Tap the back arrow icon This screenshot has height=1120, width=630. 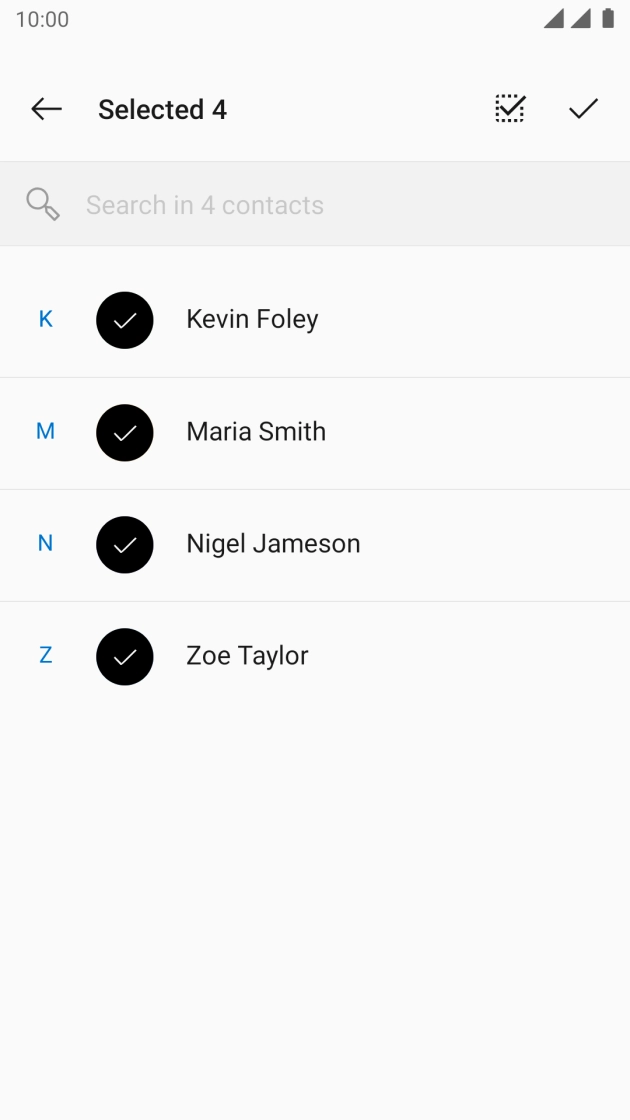[46, 109]
